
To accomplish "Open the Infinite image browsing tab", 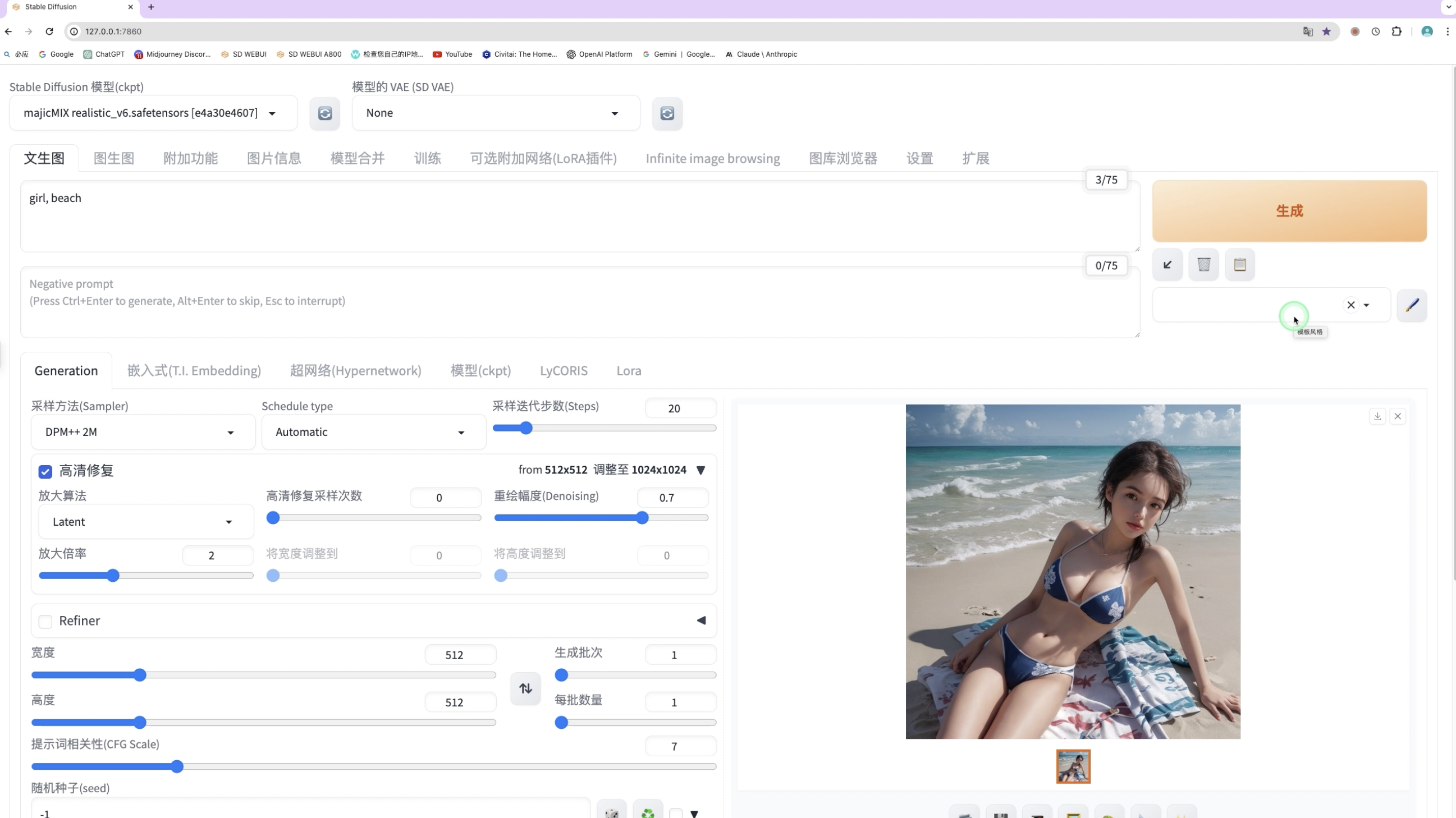I will click(x=713, y=159).
